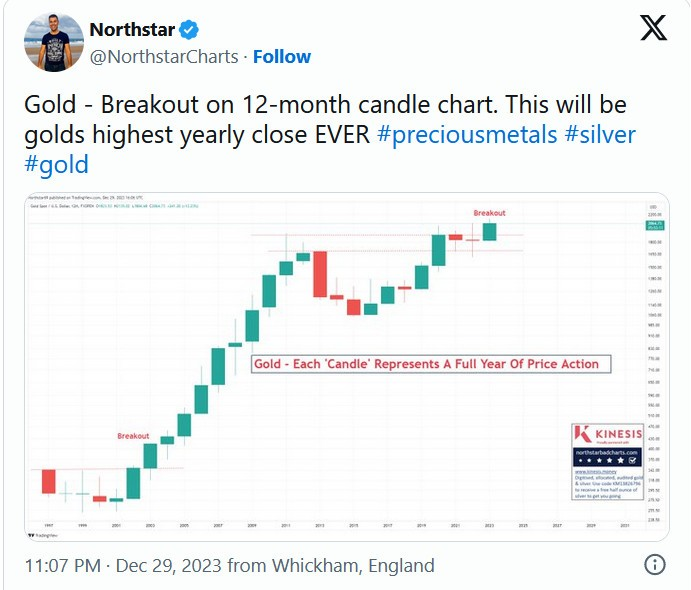691x590 pixels.
Task: Open the #silver hashtag
Action: [599, 135]
